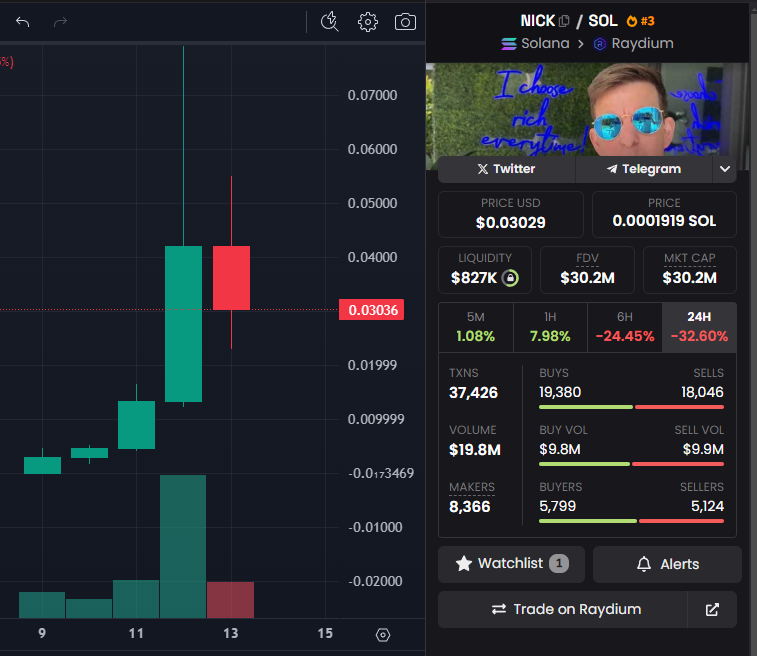Select the 24H timeframe tab

(699, 327)
